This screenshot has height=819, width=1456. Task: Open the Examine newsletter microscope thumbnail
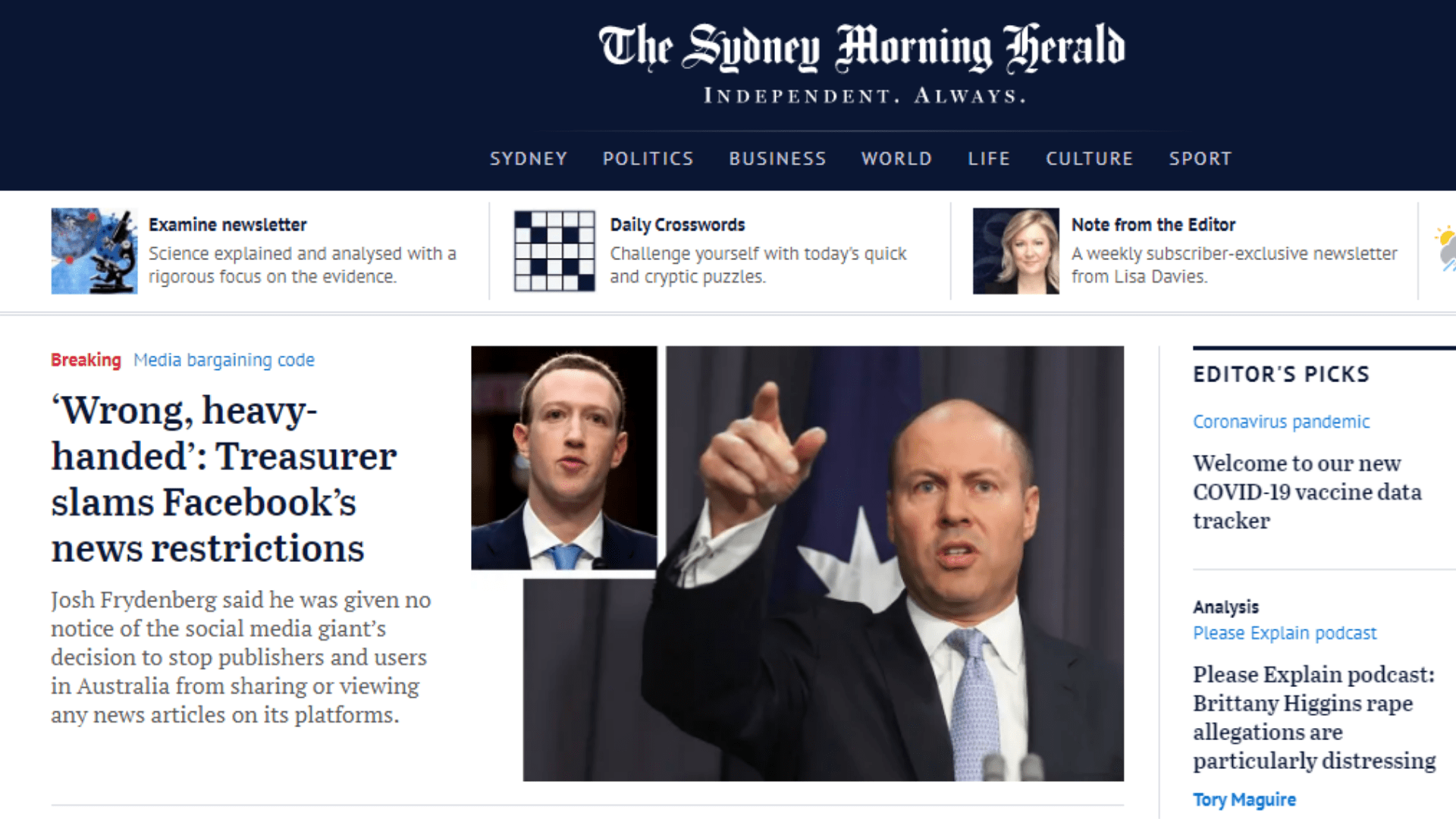pos(94,251)
